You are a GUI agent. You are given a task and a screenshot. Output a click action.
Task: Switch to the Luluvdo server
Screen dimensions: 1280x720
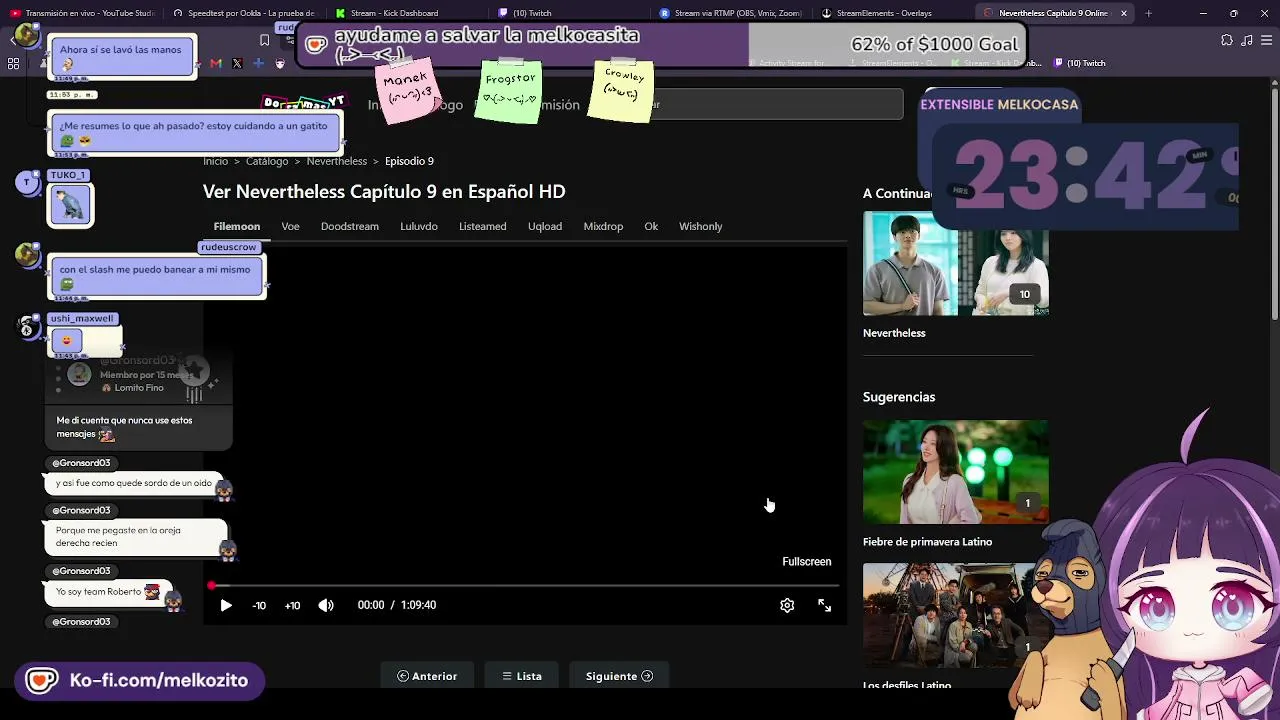coord(419,226)
